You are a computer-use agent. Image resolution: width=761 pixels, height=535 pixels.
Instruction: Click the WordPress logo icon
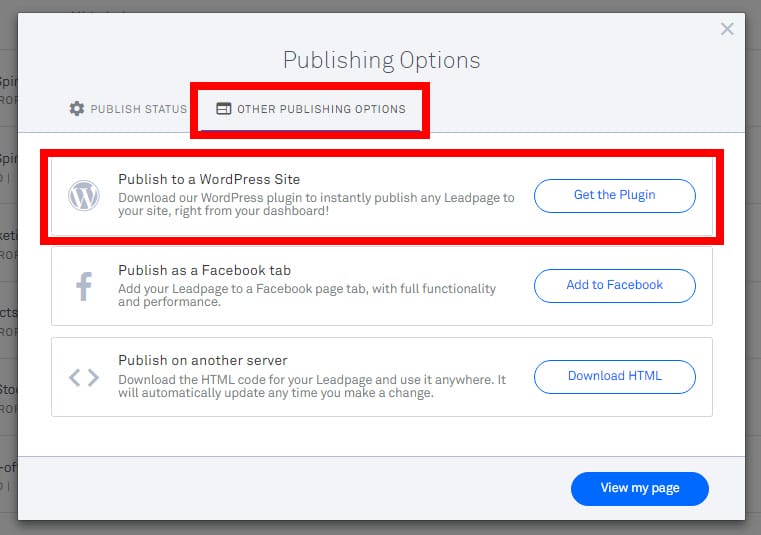(84, 195)
